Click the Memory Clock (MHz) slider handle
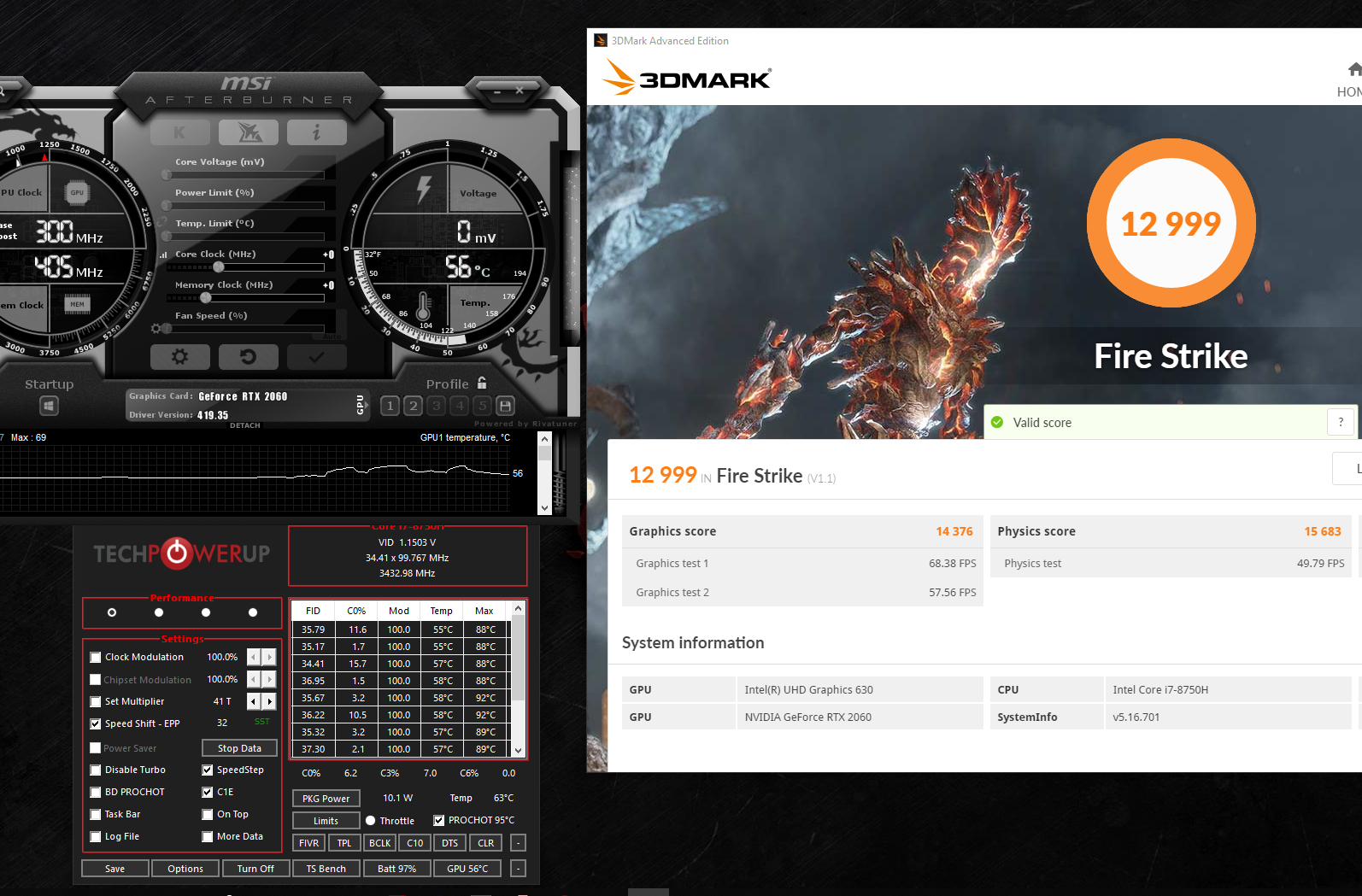 tap(206, 298)
